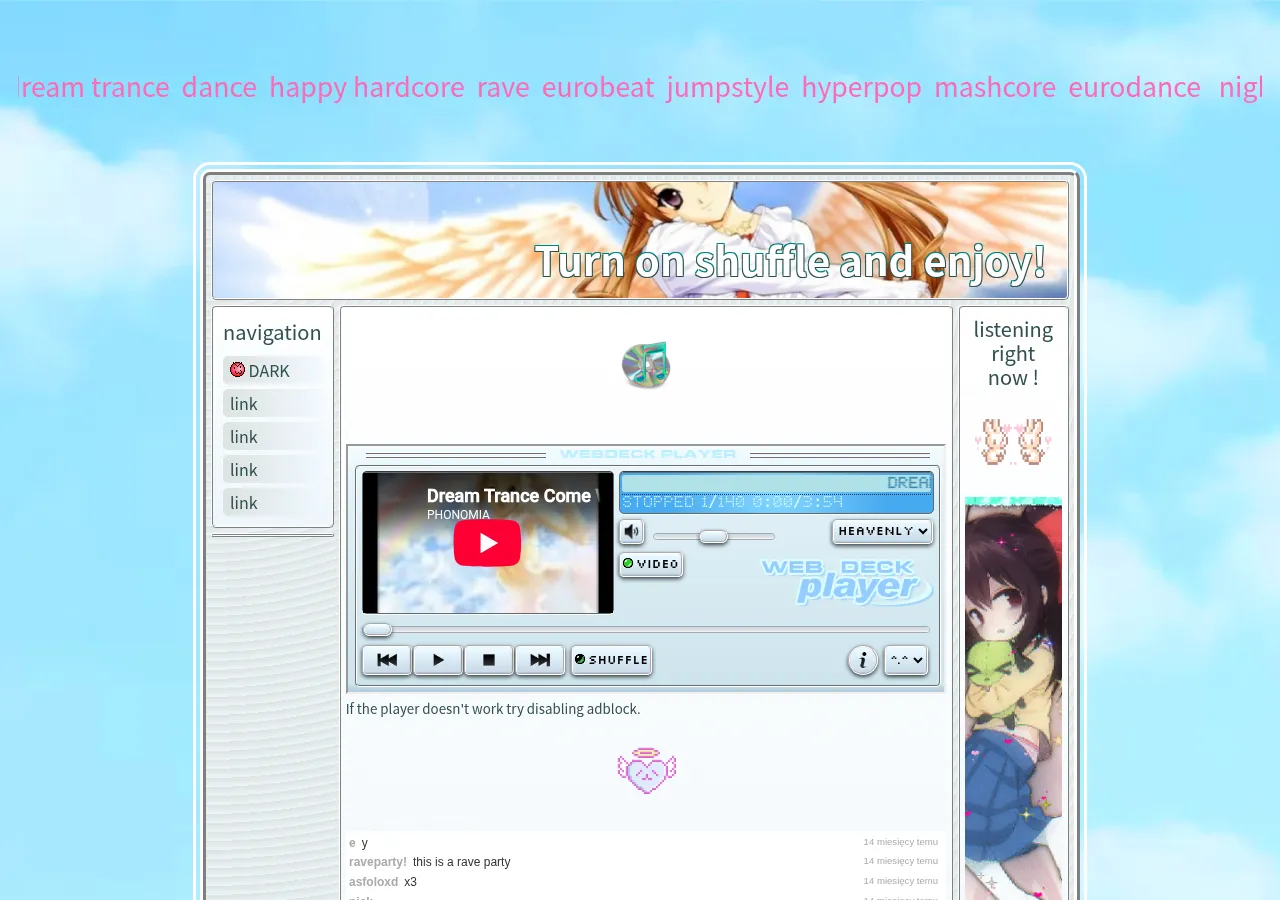Start playback with the play button

438,660
